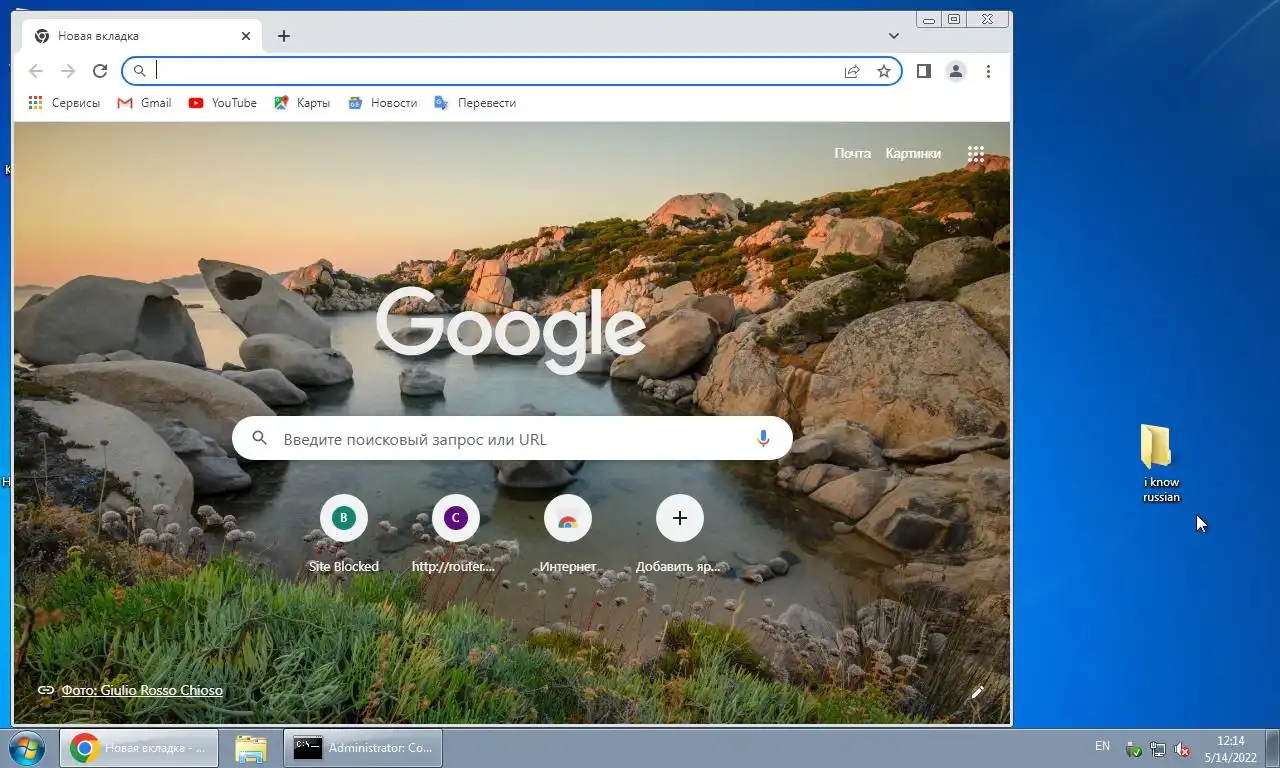The width and height of the screenshot is (1280, 768).
Task: Open the Картинки link
Action: coord(913,153)
